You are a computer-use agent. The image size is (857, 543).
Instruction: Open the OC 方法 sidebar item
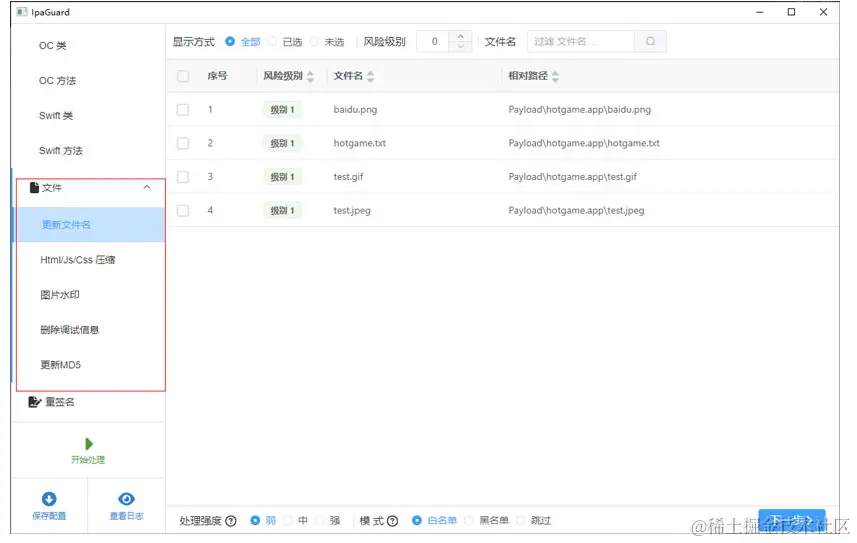(57, 80)
